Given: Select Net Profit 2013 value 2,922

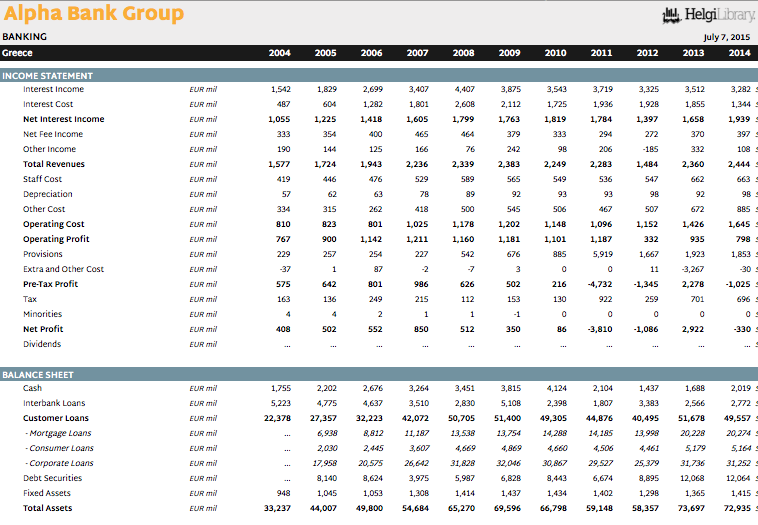Looking at the screenshot, I should point(693,329).
